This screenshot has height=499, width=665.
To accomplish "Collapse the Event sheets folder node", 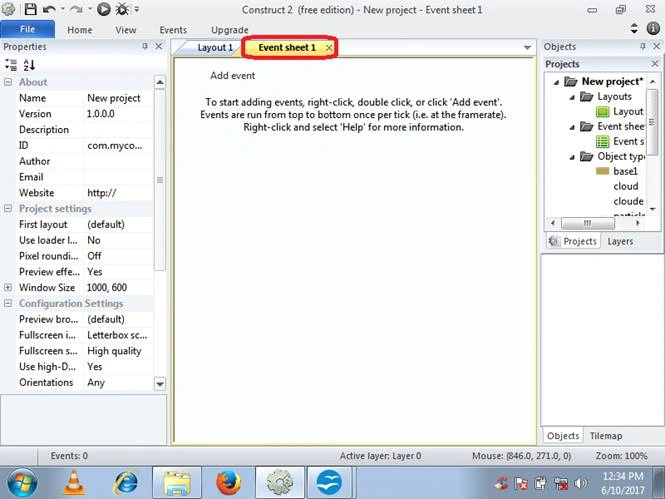I will click(572, 127).
